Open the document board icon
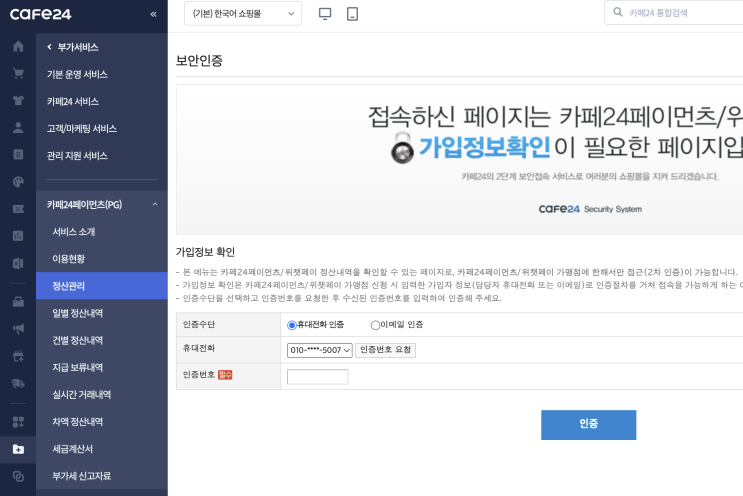The height and width of the screenshot is (496, 743). point(18,154)
